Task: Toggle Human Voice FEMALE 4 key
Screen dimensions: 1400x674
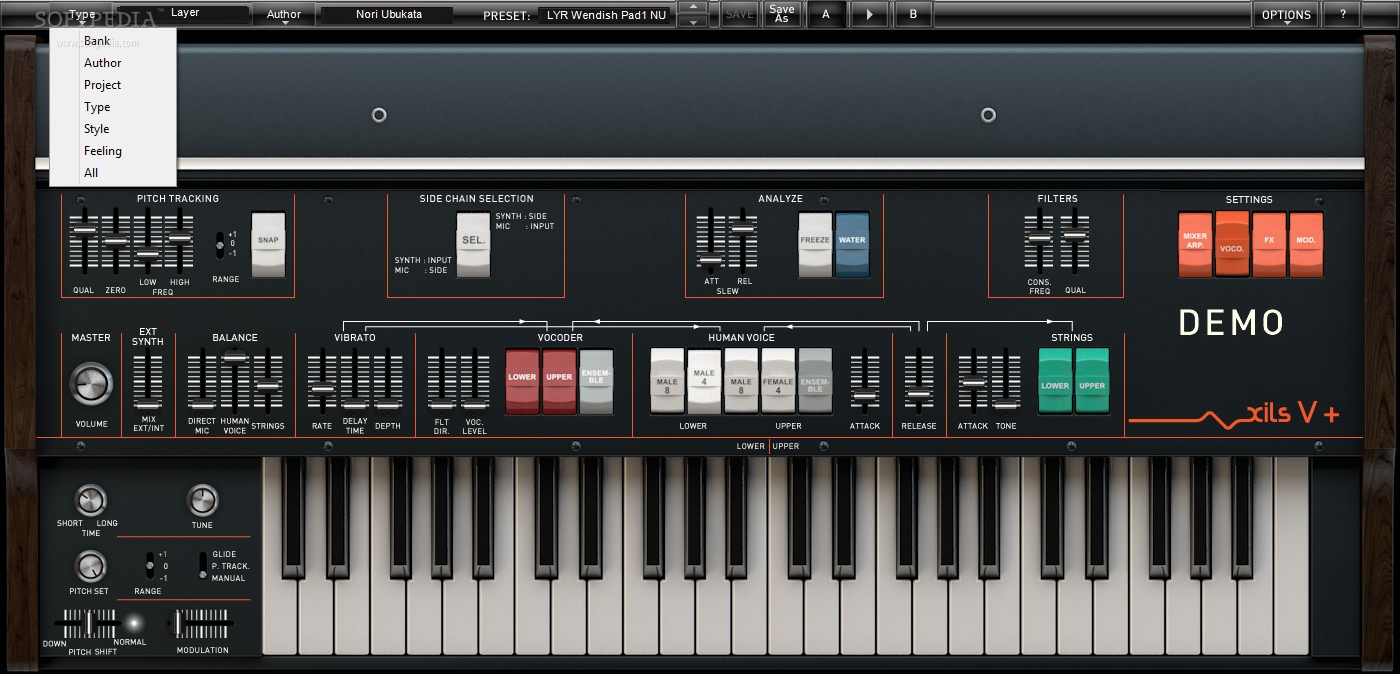Action: pyautogui.click(x=778, y=381)
